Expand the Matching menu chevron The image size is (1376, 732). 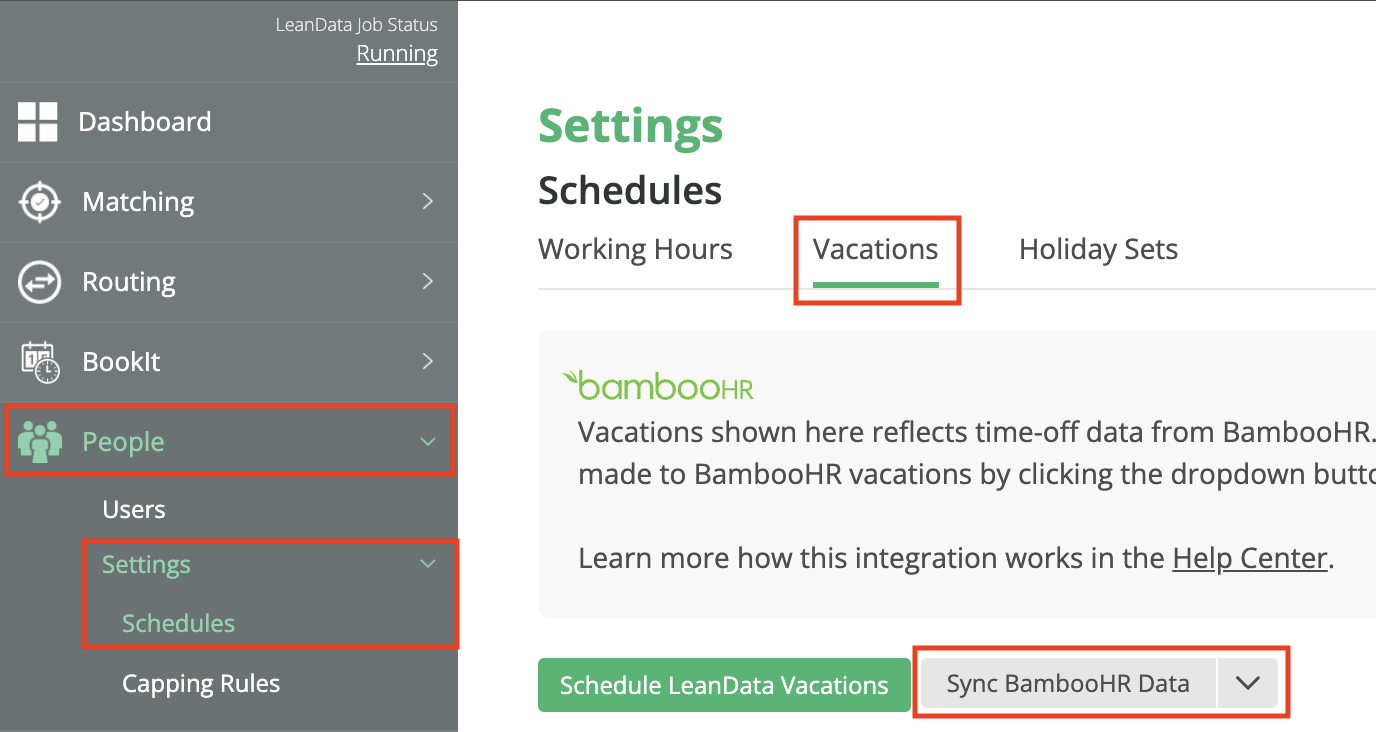[428, 202]
